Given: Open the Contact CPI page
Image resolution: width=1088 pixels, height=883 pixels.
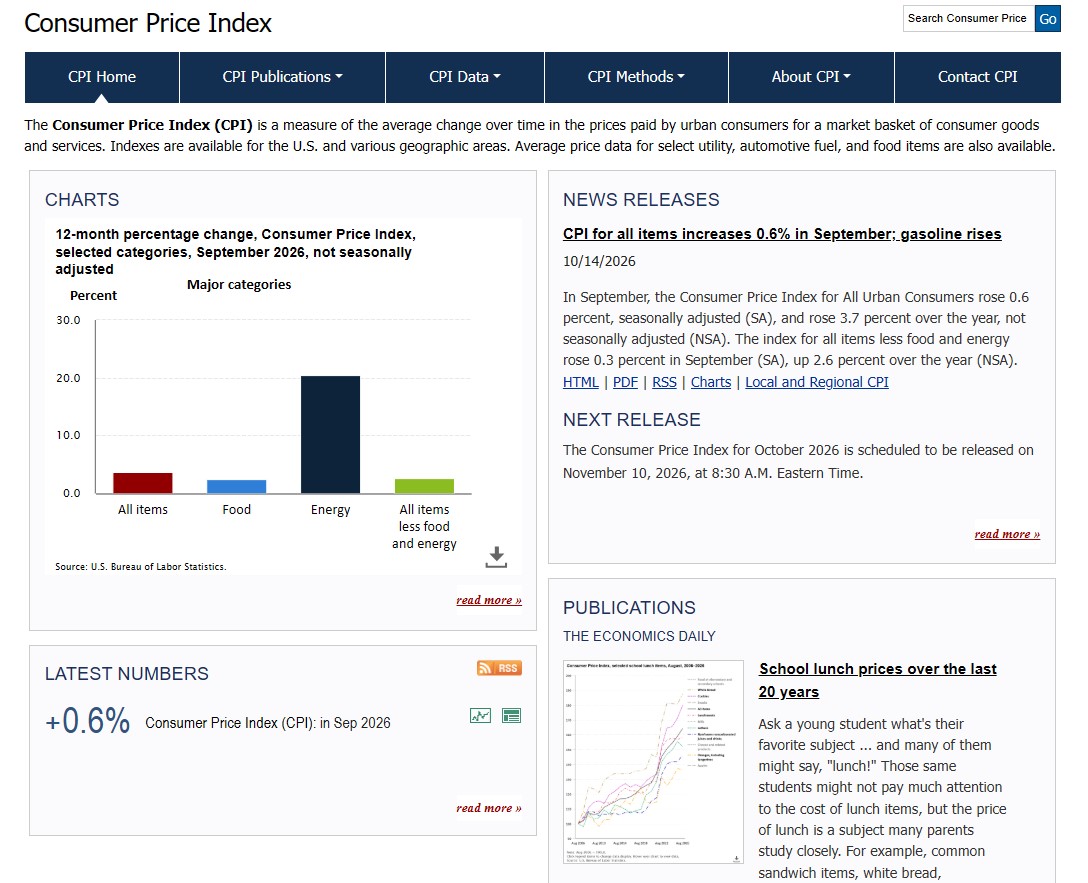Looking at the screenshot, I should tap(978, 77).
